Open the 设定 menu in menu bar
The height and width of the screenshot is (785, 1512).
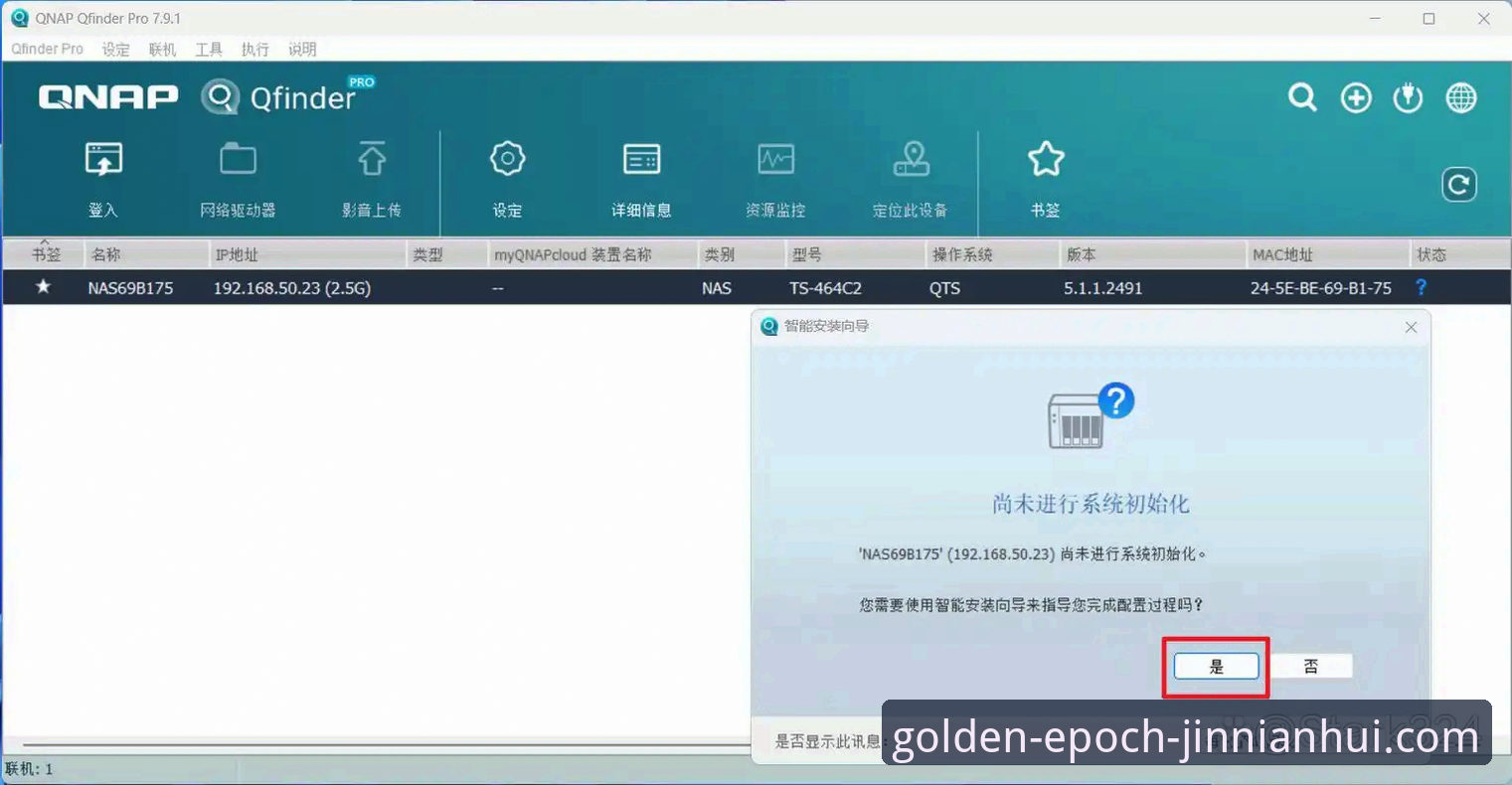click(x=115, y=49)
